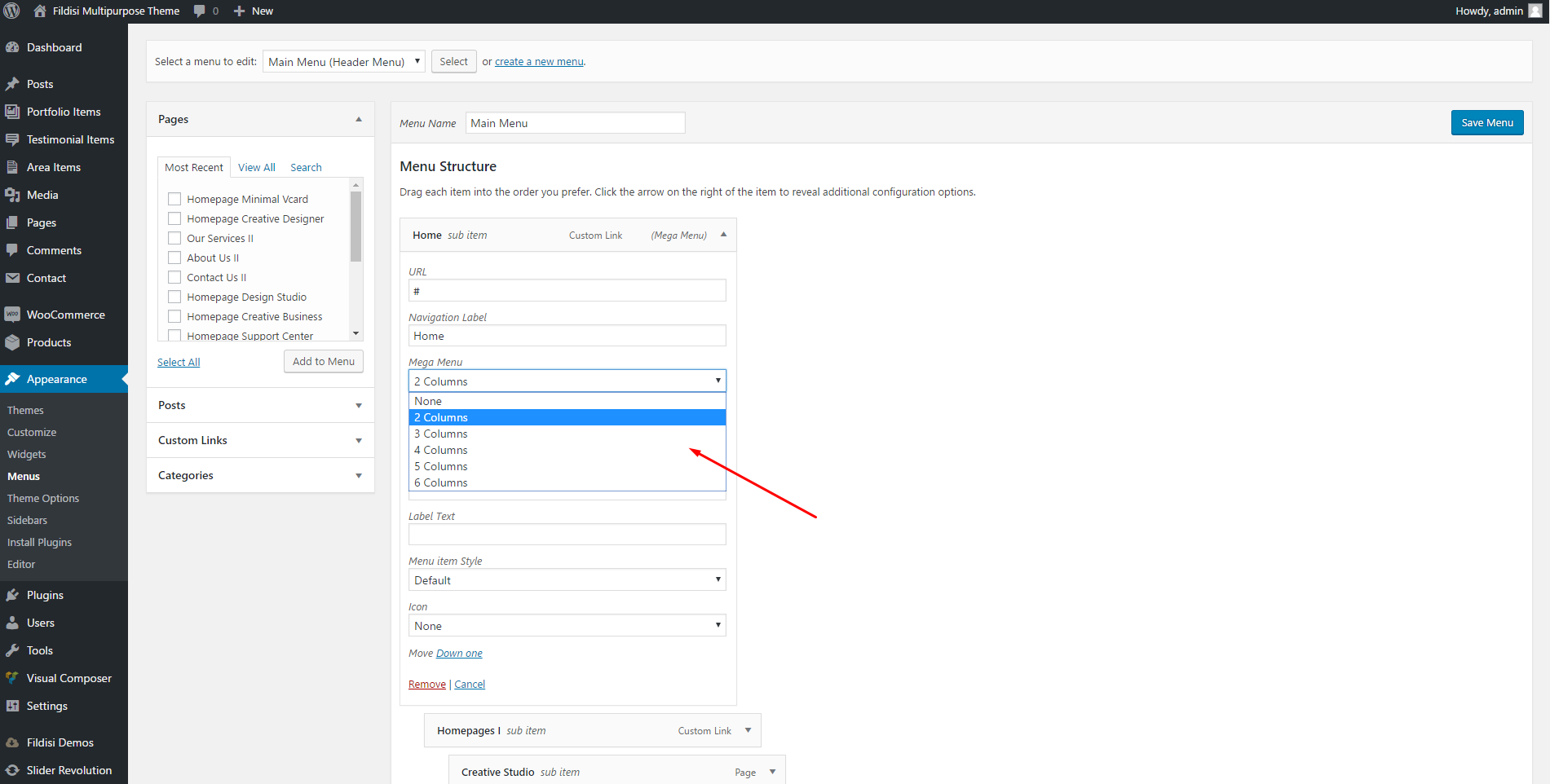1550x784 pixels.
Task: Click the Contact envelope icon
Action: pyautogui.click(x=12, y=278)
